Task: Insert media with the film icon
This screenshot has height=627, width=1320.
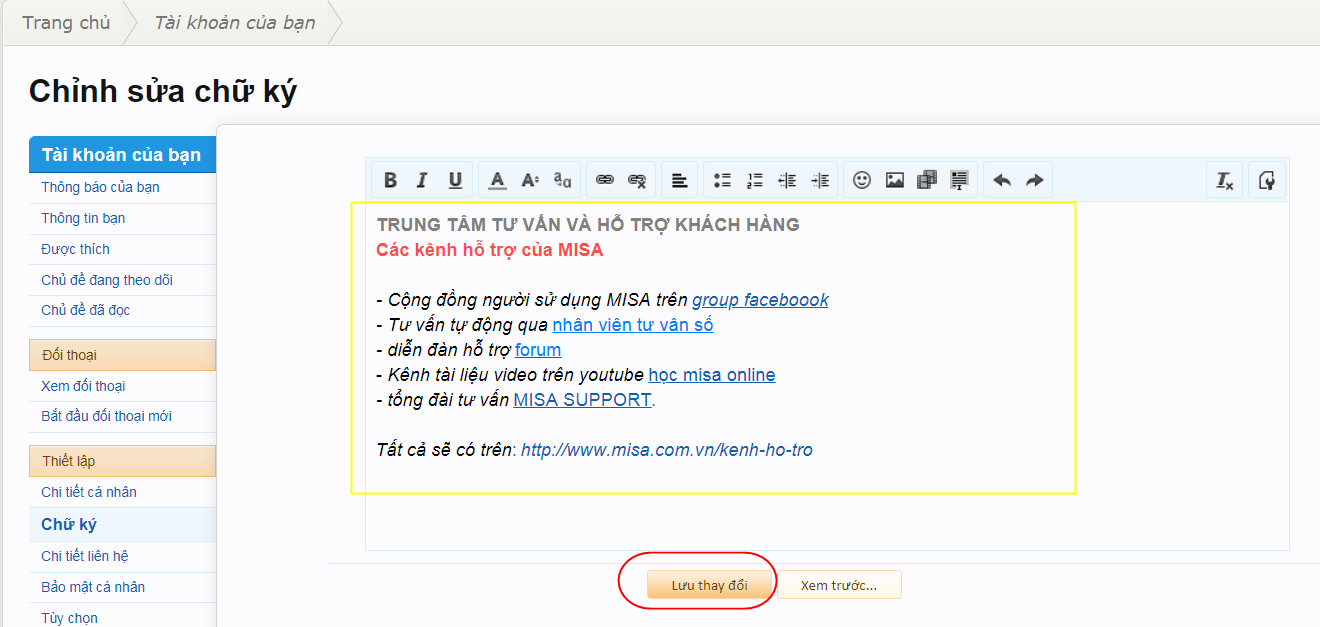Action: [x=927, y=180]
